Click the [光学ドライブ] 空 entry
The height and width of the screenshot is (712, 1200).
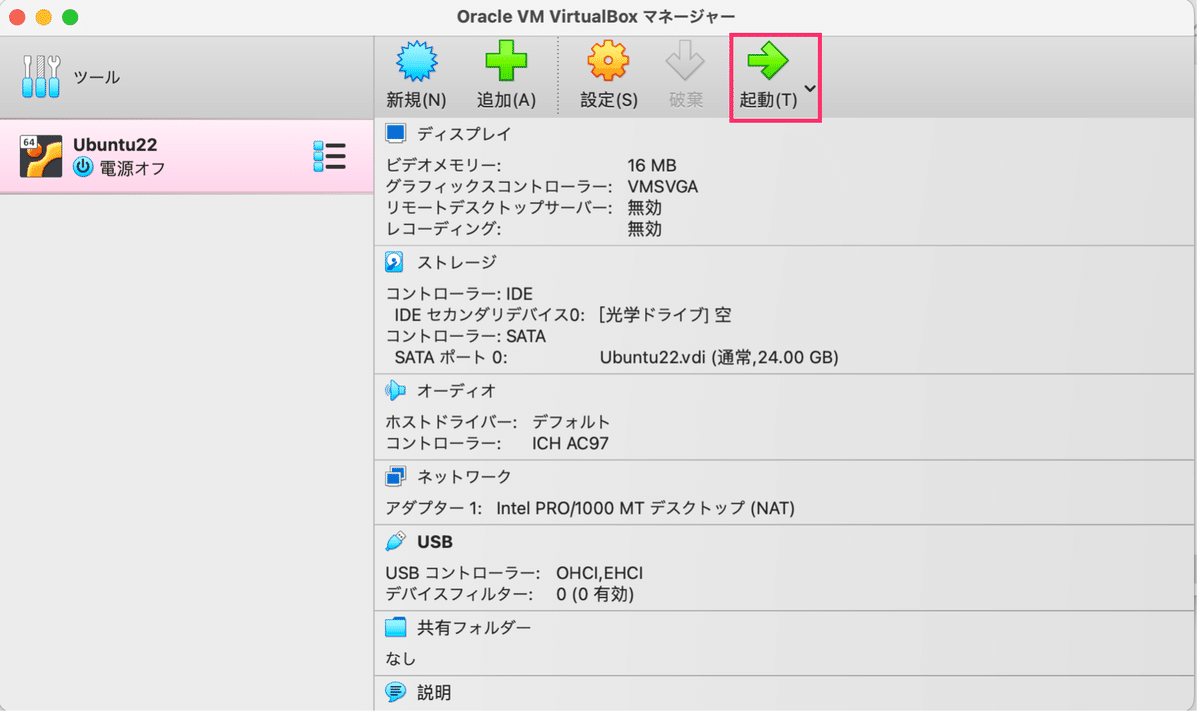[x=665, y=315]
